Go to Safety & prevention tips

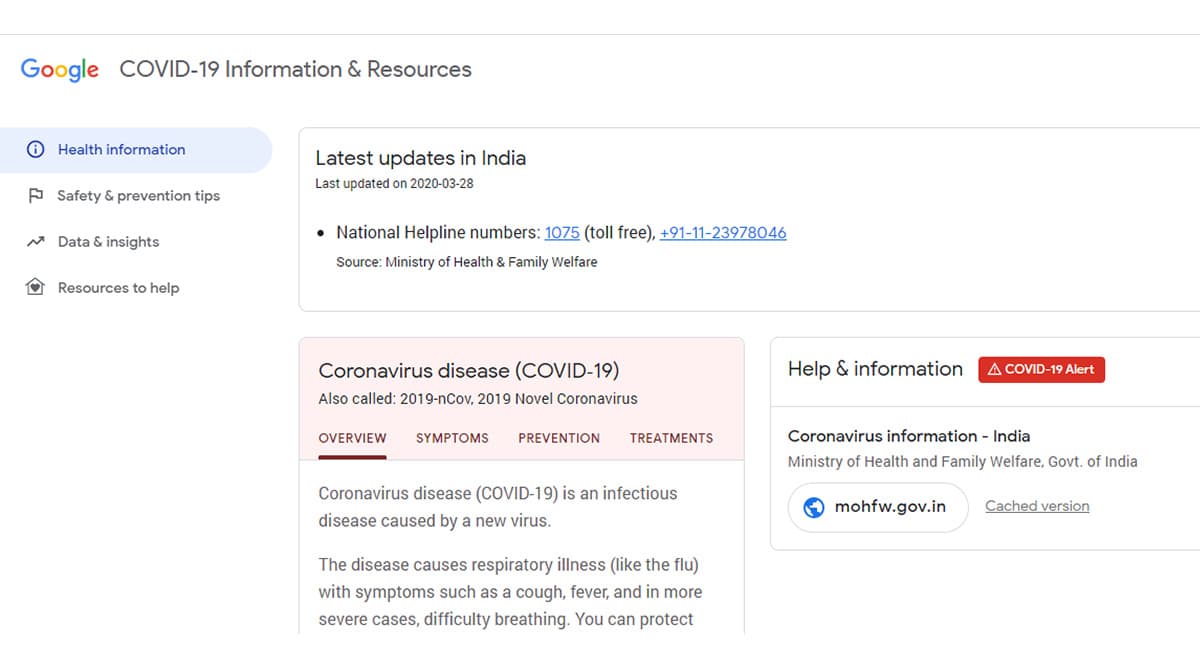(x=136, y=196)
